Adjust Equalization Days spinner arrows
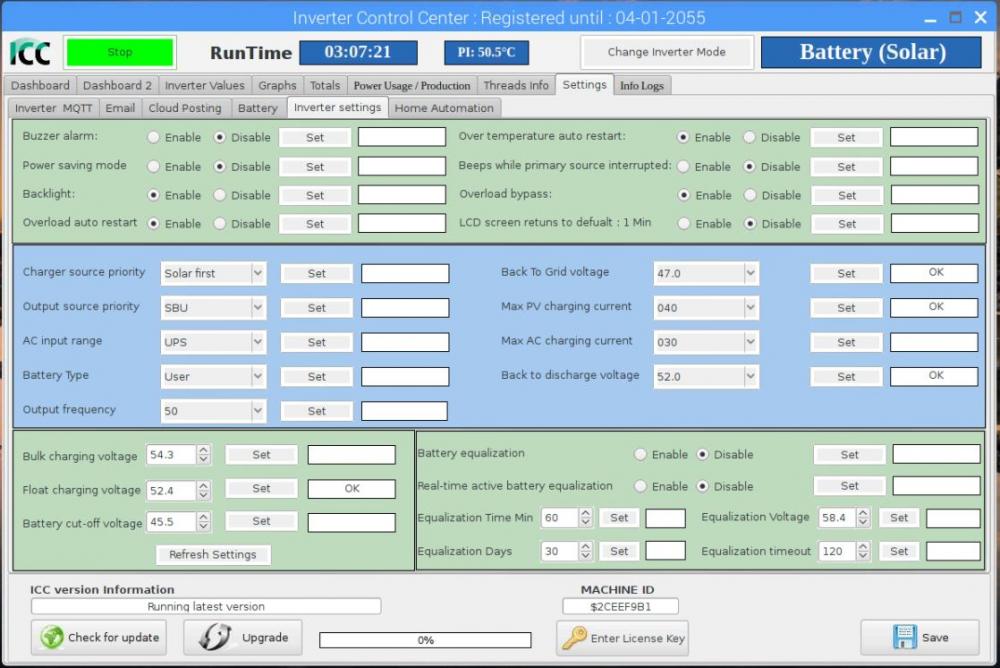 (x=585, y=551)
